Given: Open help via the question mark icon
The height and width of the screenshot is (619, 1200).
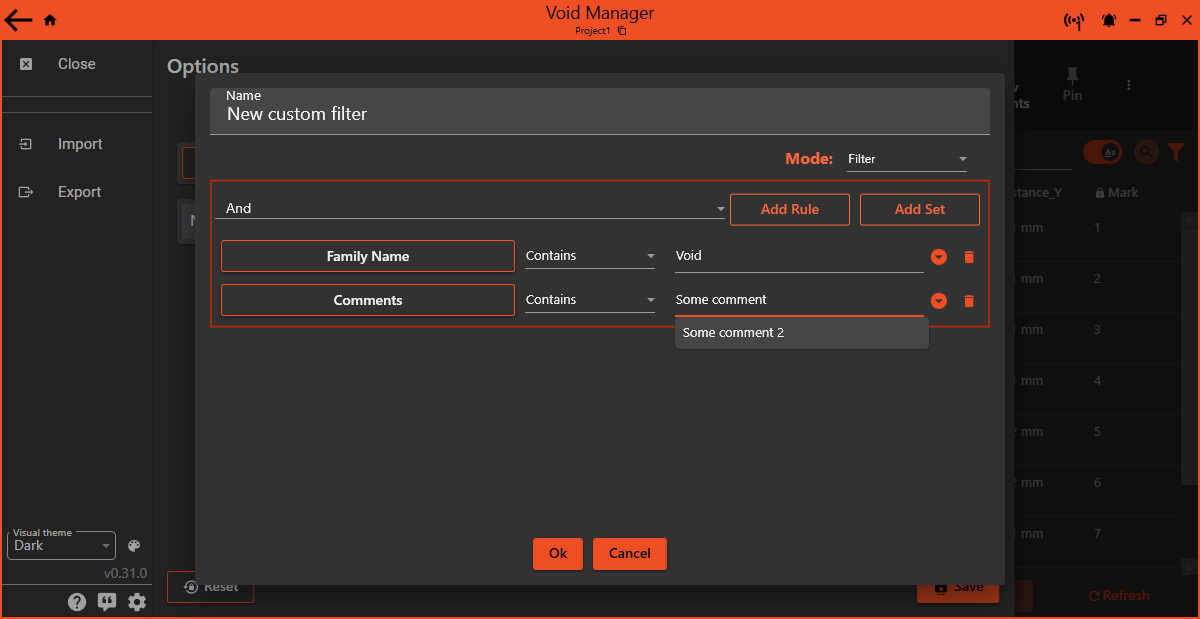Looking at the screenshot, I should point(77,601).
